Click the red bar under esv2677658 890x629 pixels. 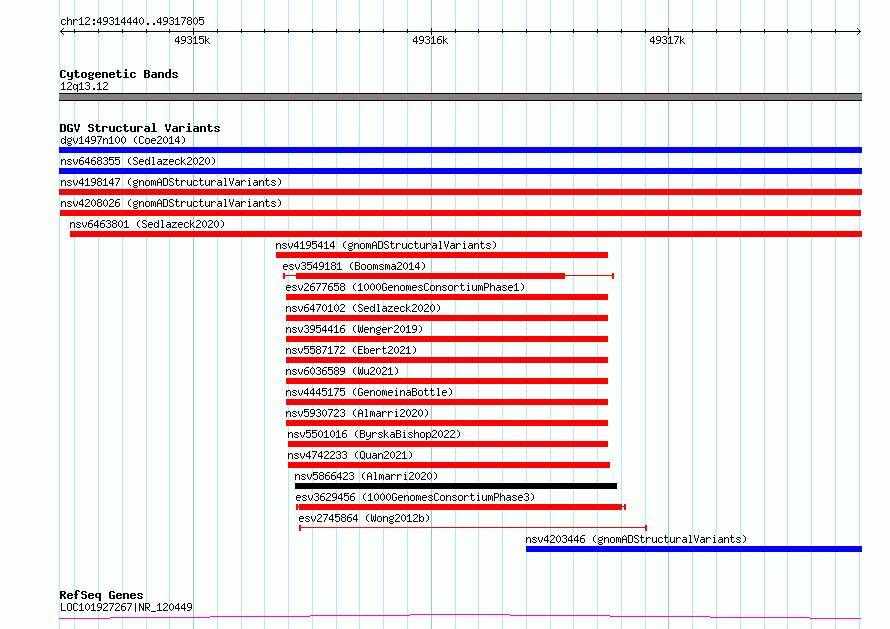447,297
